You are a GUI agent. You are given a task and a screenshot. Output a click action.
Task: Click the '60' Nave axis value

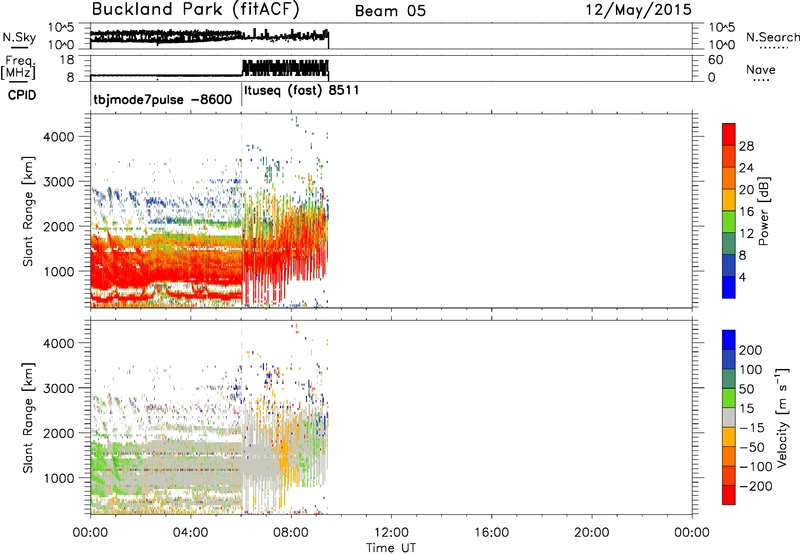point(715,60)
